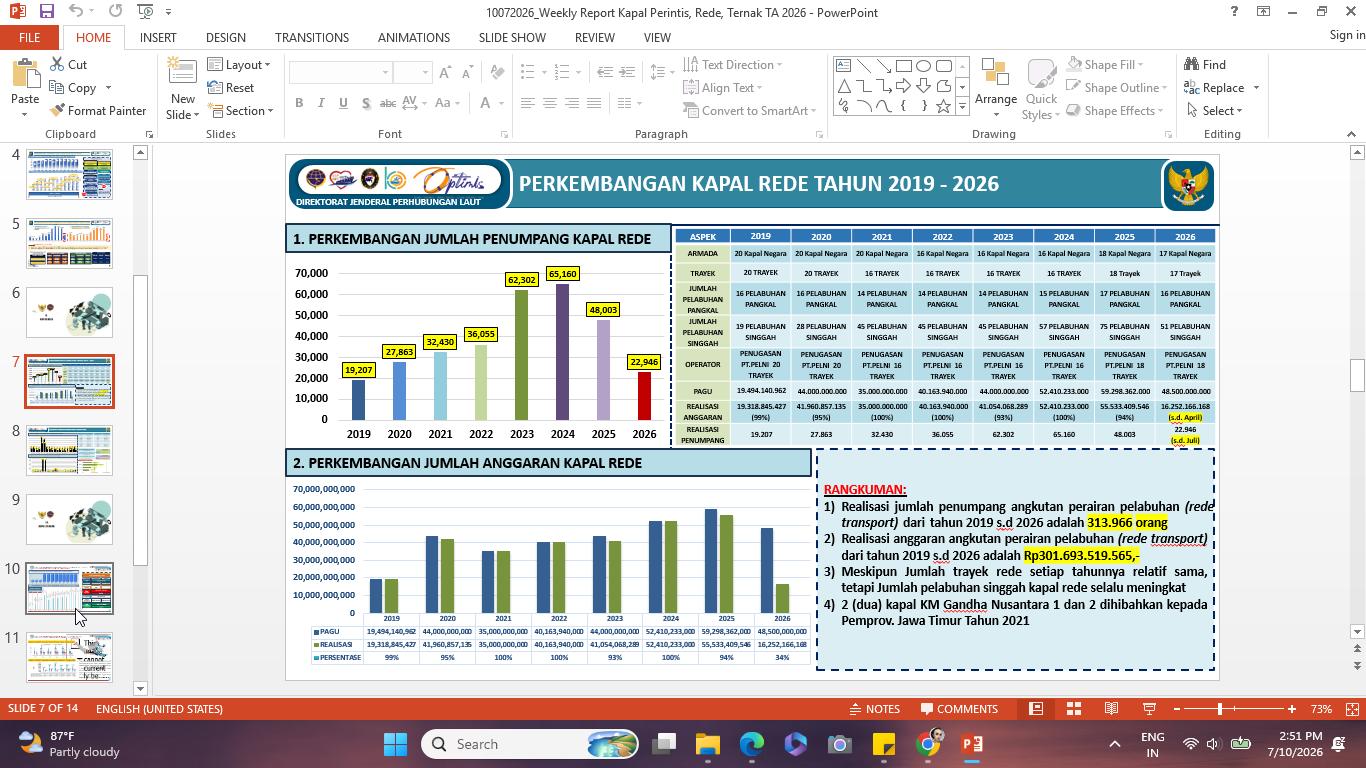The width and height of the screenshot is (1366, 768).
Task: Insert a New Slide
Action: 182,90
